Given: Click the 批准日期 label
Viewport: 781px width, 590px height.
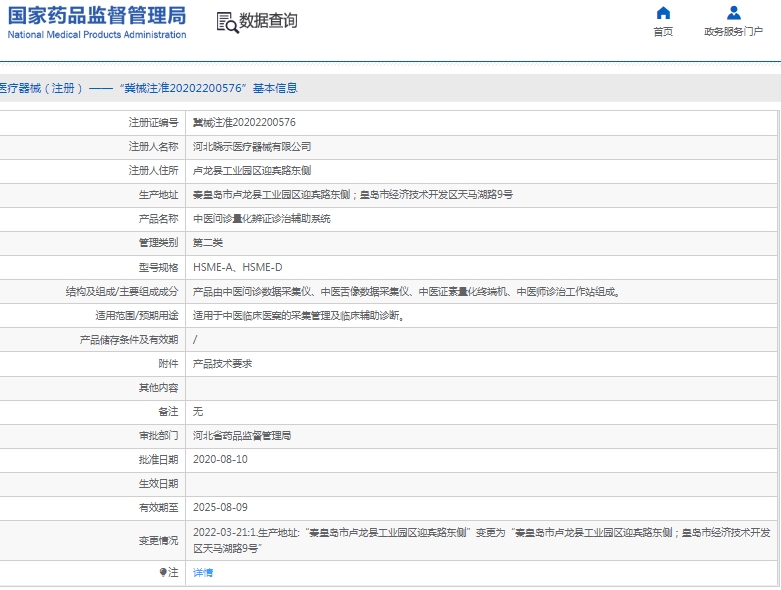Looking at the screenshot, I should [158, 460].
